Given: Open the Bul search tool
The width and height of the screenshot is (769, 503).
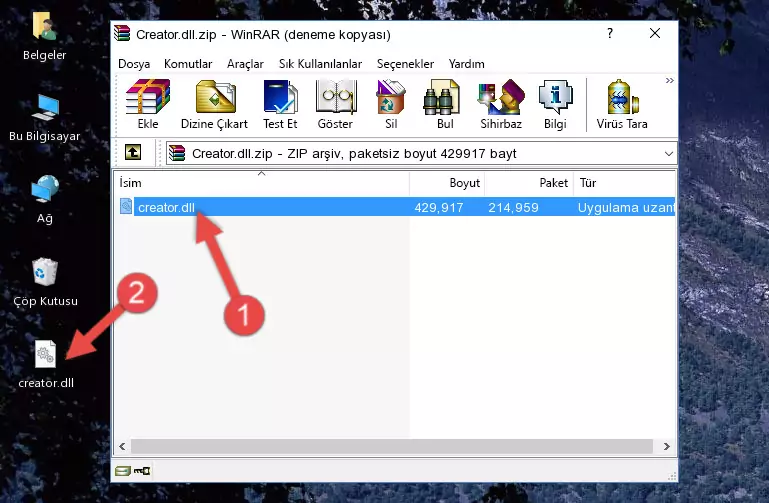Looking at the screenshot, I should [x=444, y=104].
